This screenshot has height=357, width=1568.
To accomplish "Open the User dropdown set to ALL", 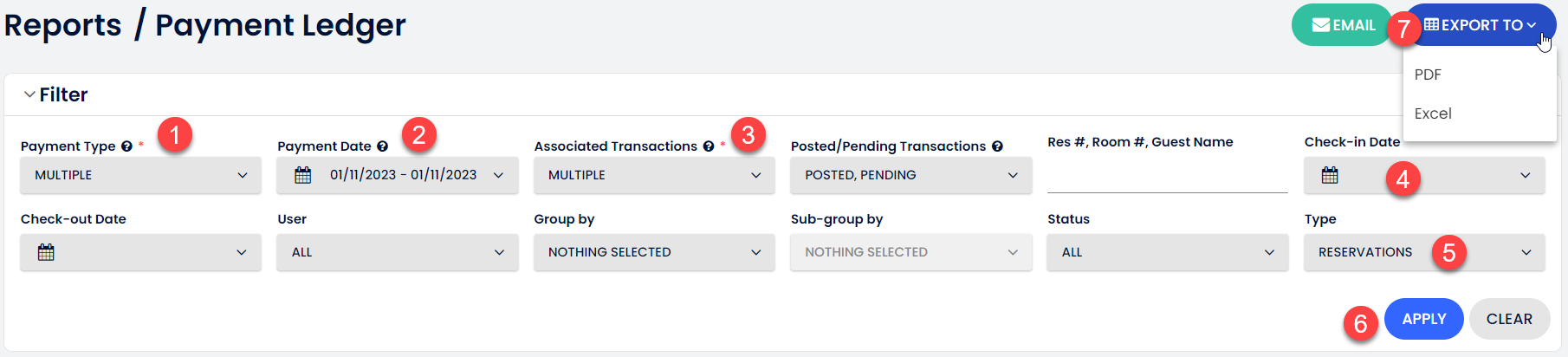I will tap(398, 252).
